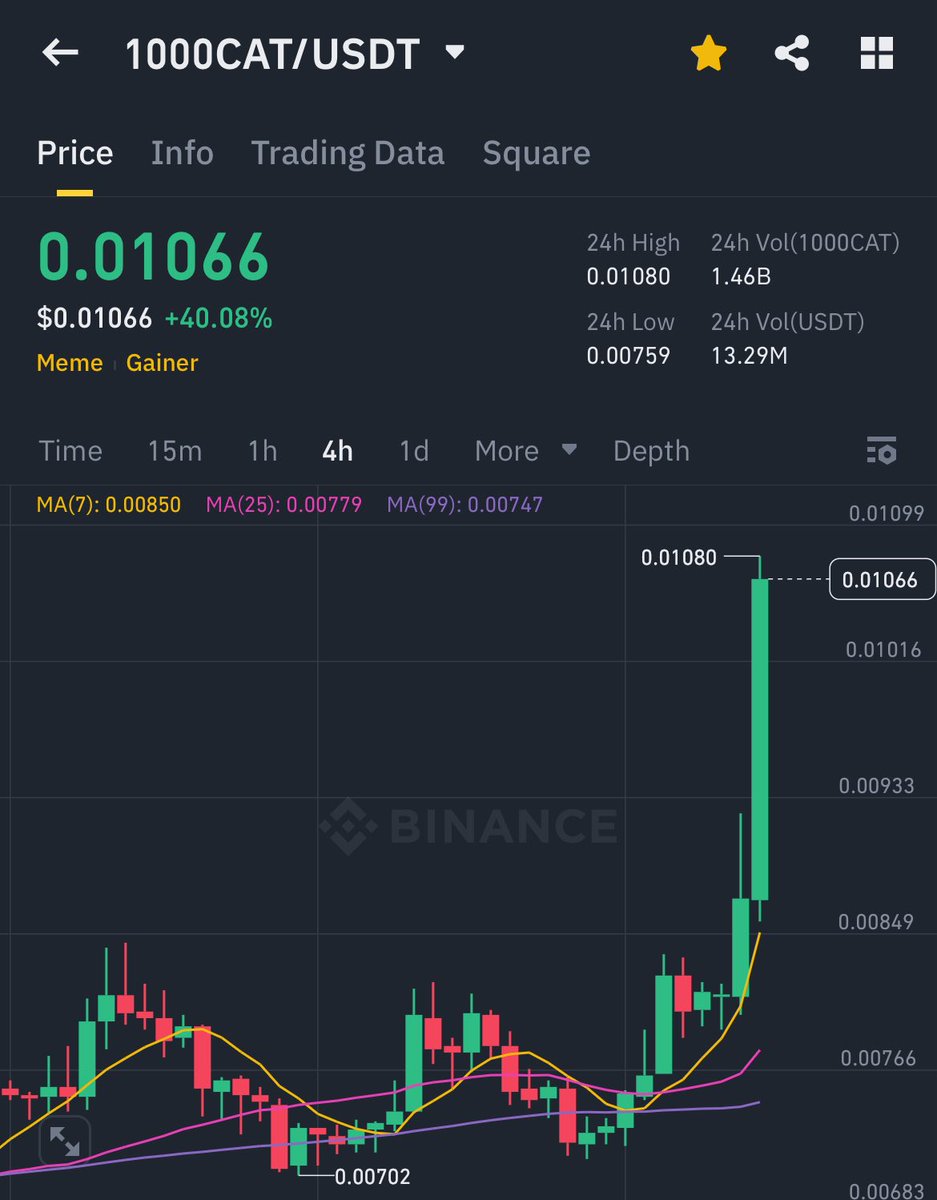Screen dimensions: 937x1200
Task: Tap the 0.01080 high label on chart
Action: point(679,557)
